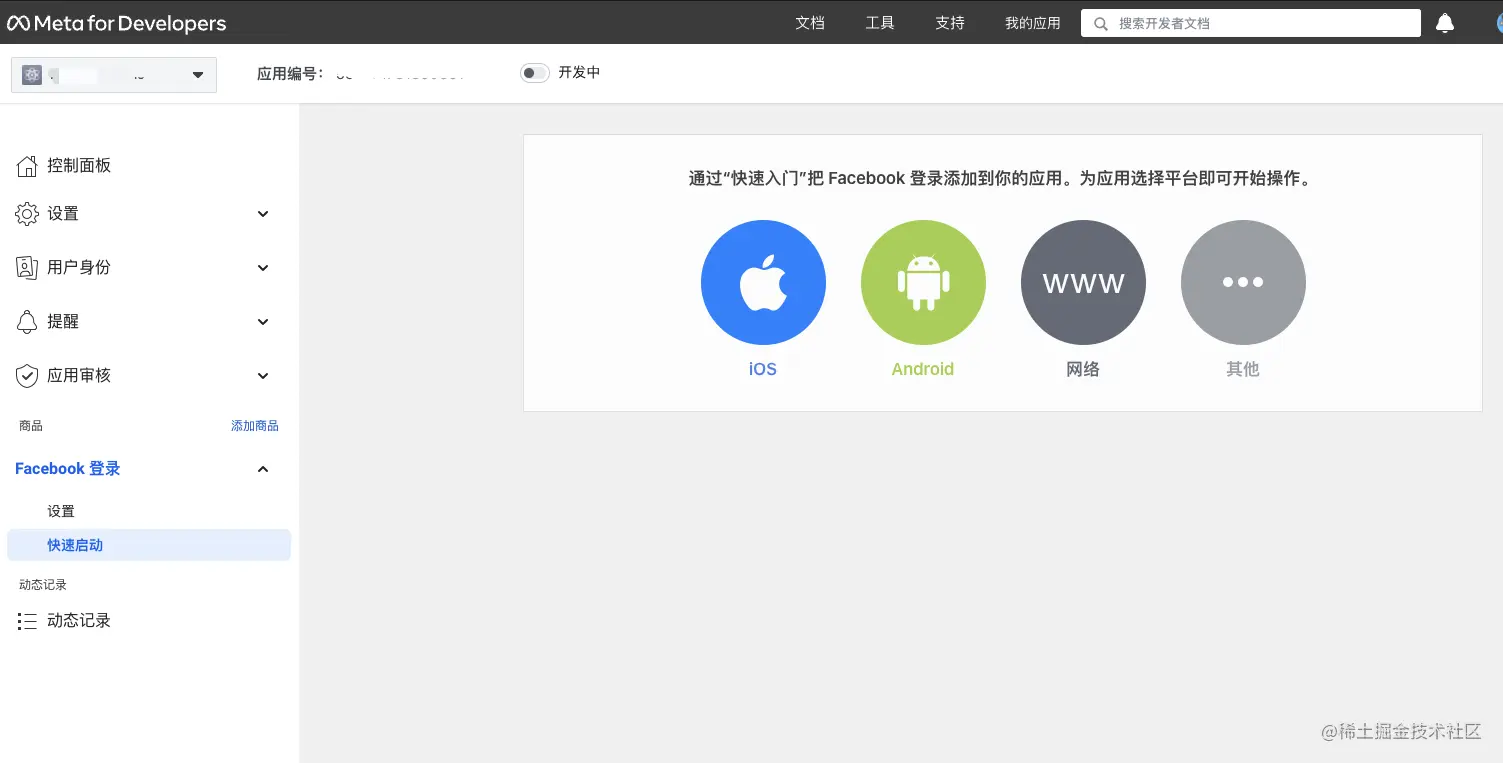Collapse the Facebook 登录 section
1503x763 pixels.
coord(262,469)
